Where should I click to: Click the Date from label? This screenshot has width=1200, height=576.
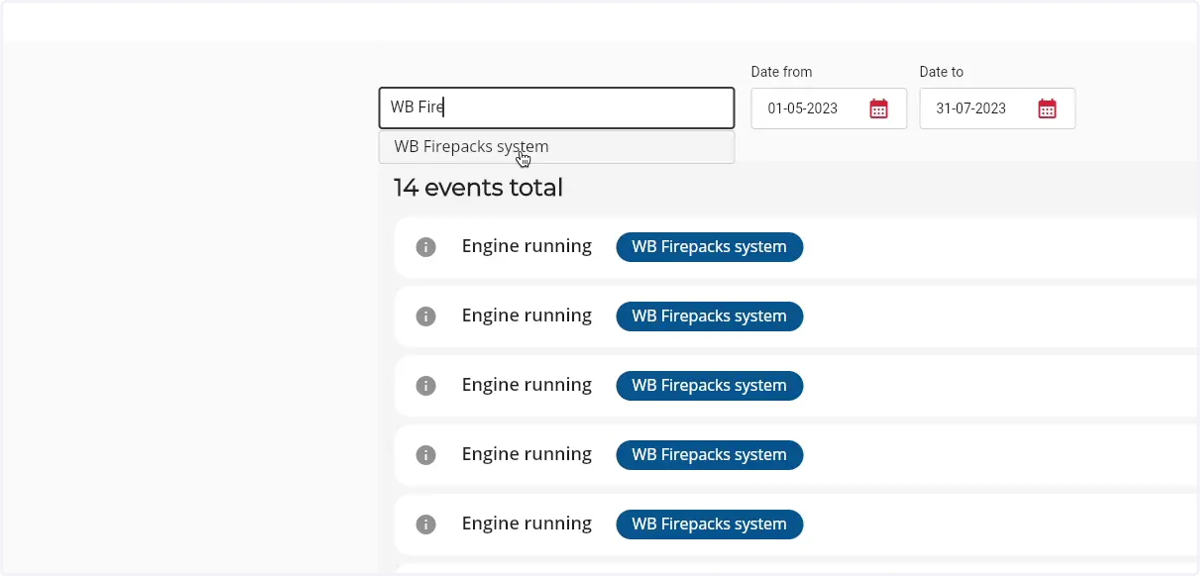tap(781, 72)
